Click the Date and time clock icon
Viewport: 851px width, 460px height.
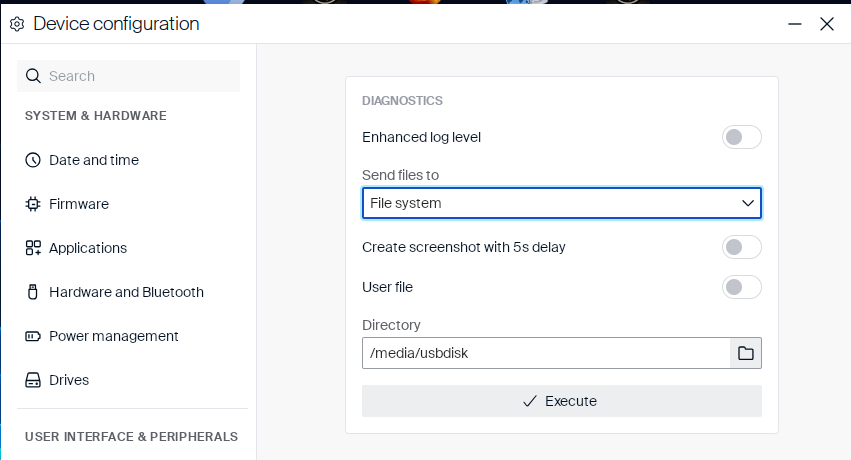tap(33, 160)
